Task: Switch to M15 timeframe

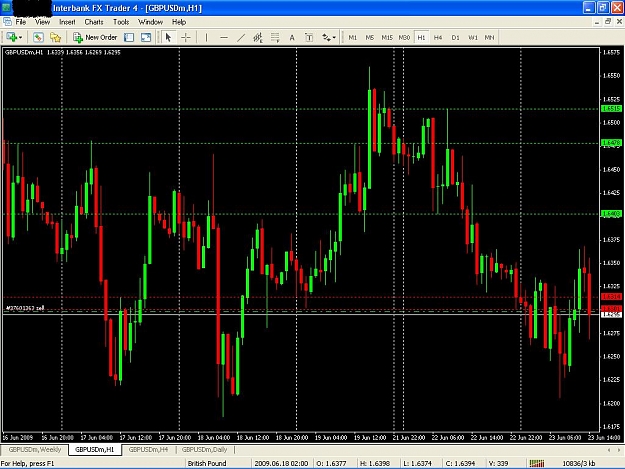Action: 387,37
